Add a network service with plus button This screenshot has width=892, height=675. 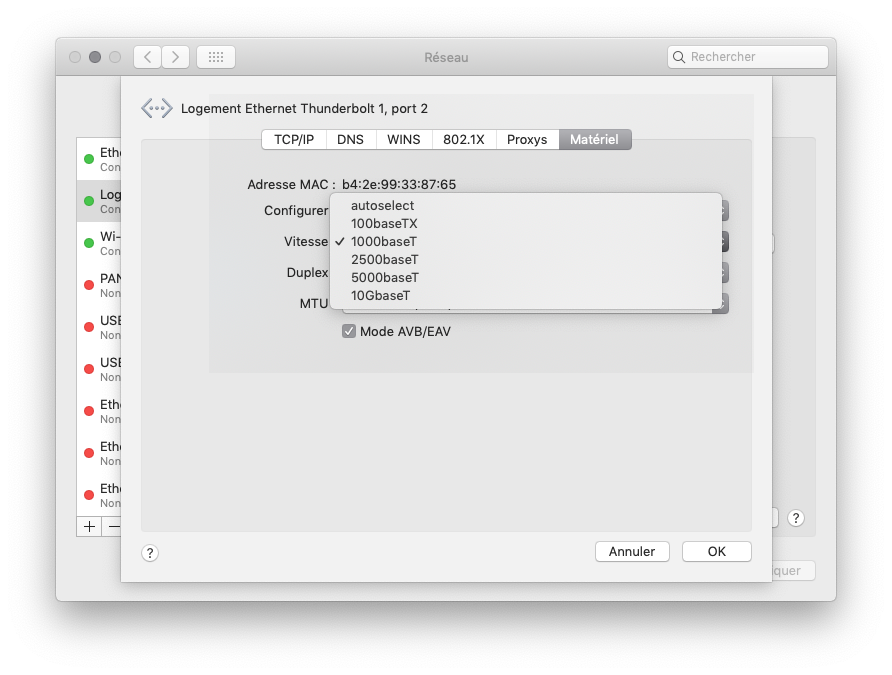(x=89, y=527)
